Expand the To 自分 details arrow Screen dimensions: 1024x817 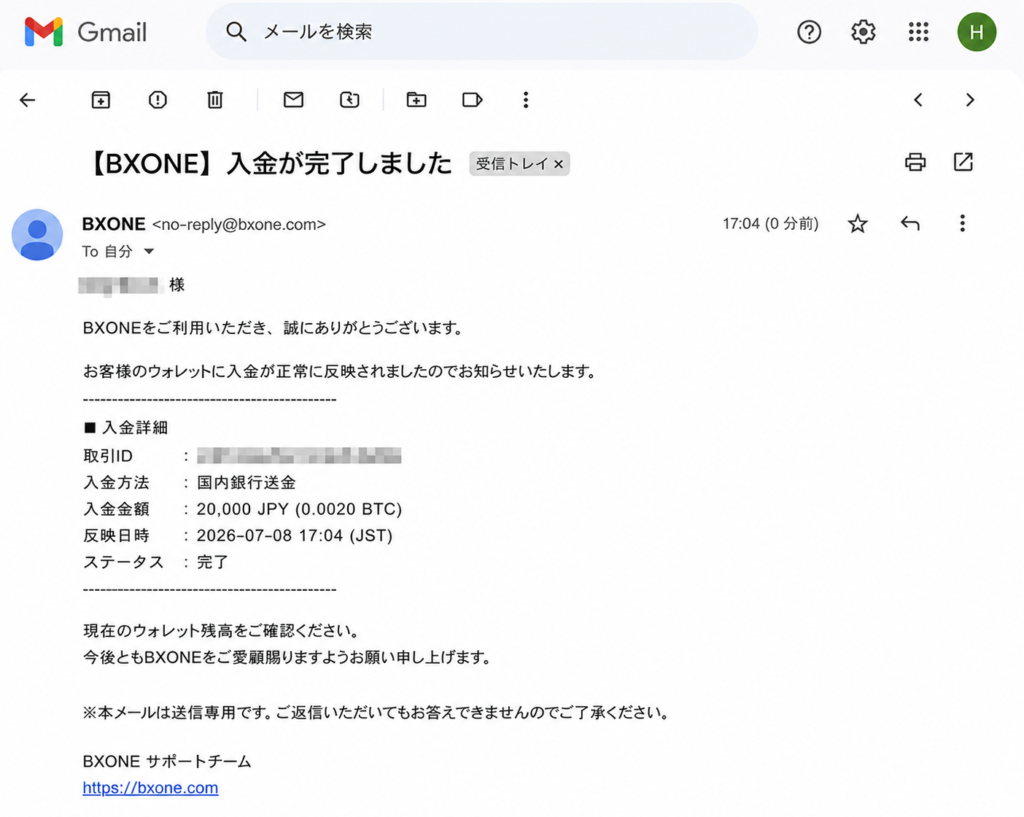point(149,251)
